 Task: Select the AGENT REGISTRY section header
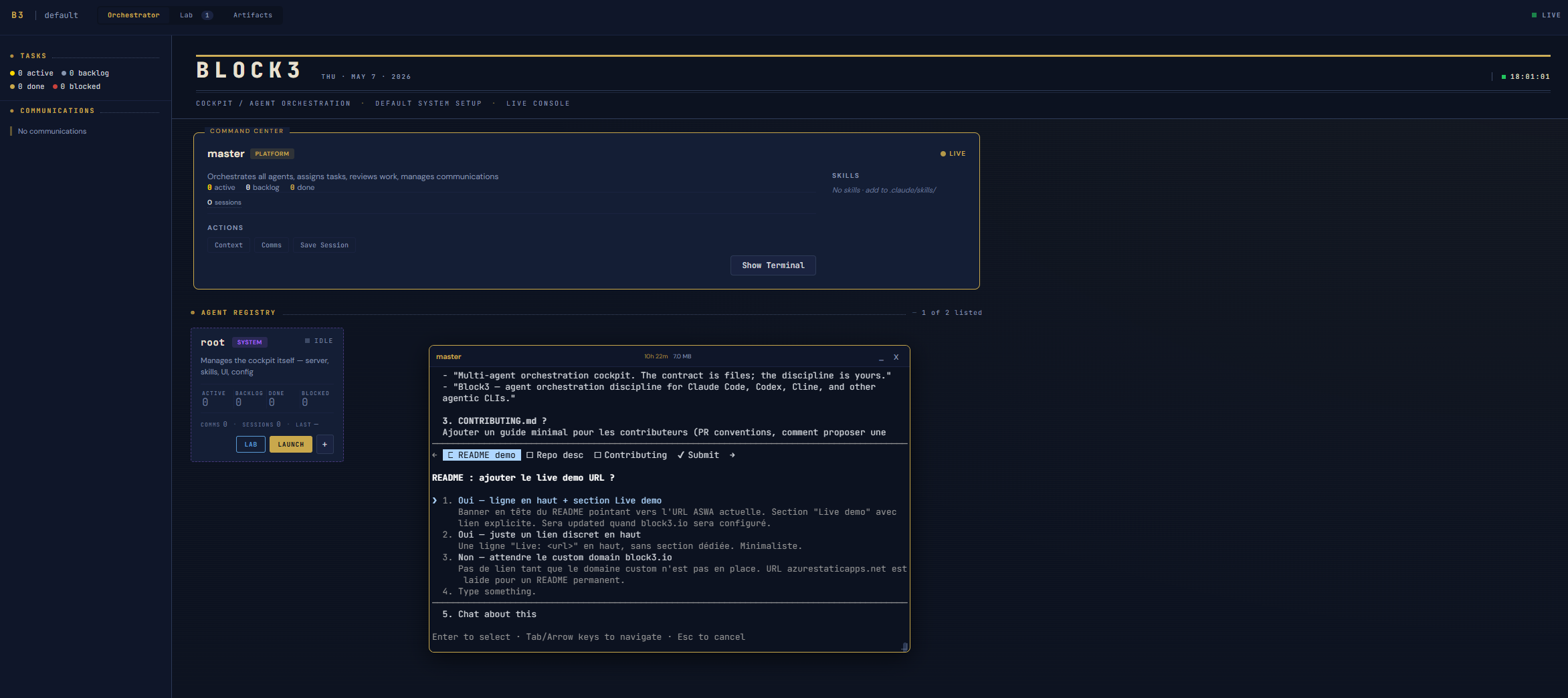(x=237, y=312)
